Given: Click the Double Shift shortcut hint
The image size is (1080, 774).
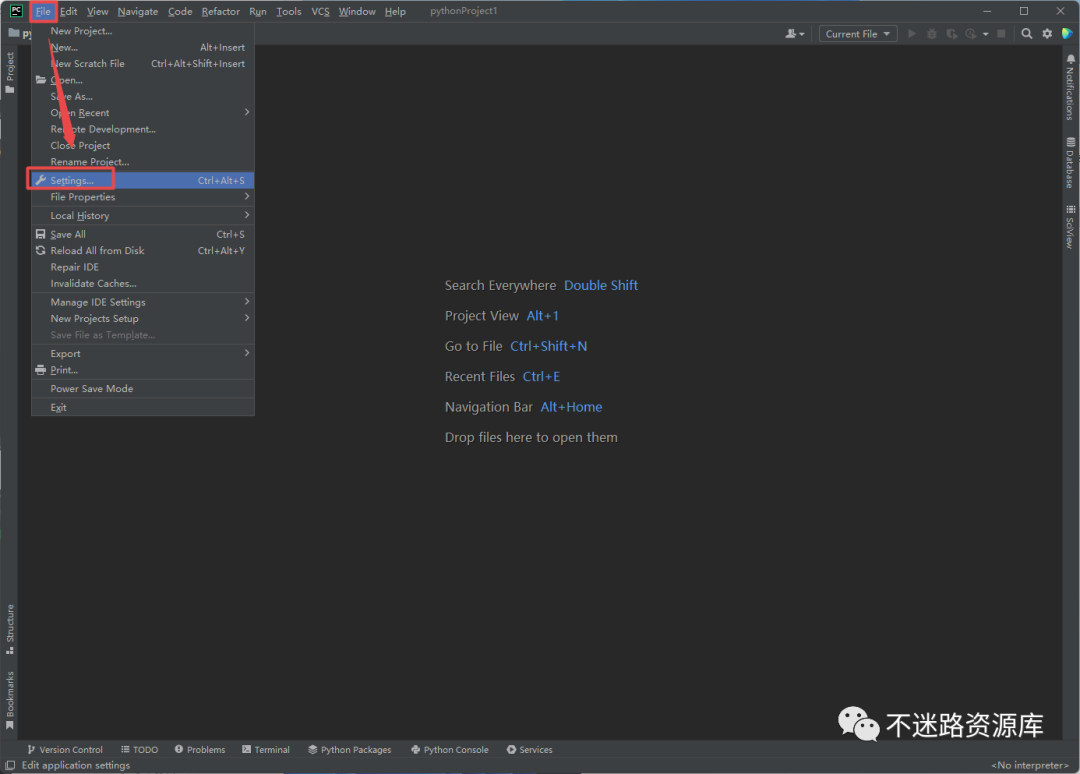Looking at the screenshot, I should tap(601, 286).
